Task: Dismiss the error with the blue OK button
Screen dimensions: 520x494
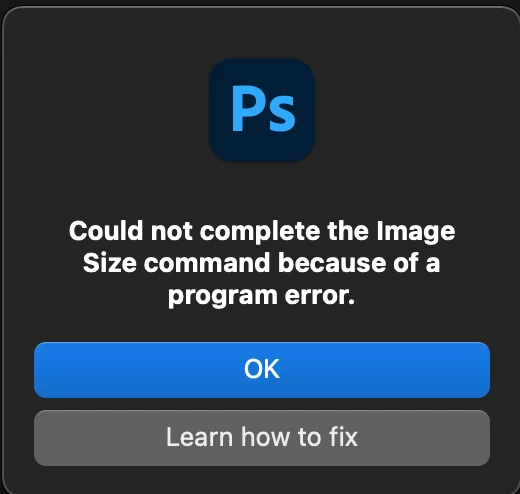Action: coord(262,370)
